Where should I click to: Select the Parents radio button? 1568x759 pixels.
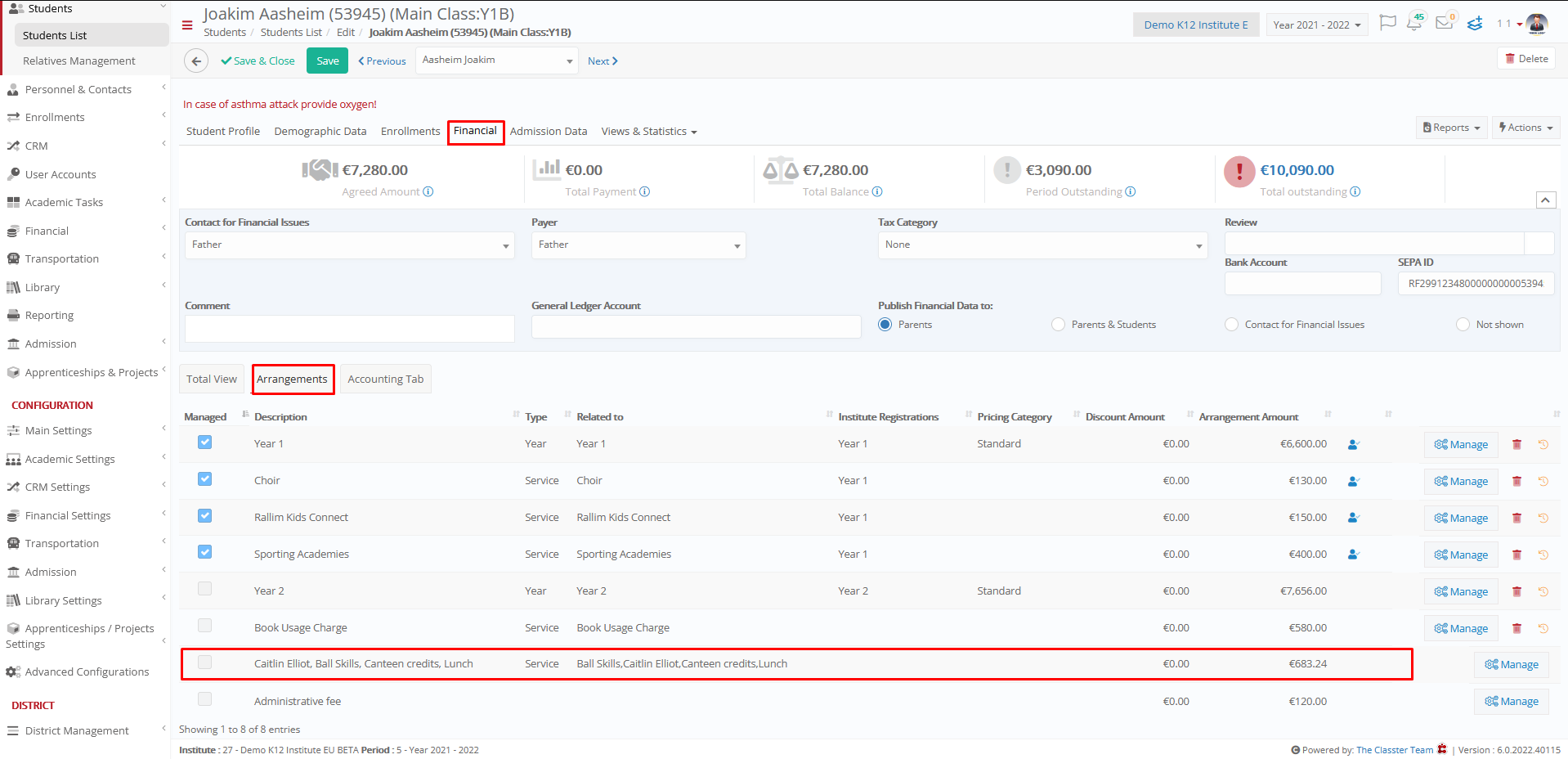point(885,325)
